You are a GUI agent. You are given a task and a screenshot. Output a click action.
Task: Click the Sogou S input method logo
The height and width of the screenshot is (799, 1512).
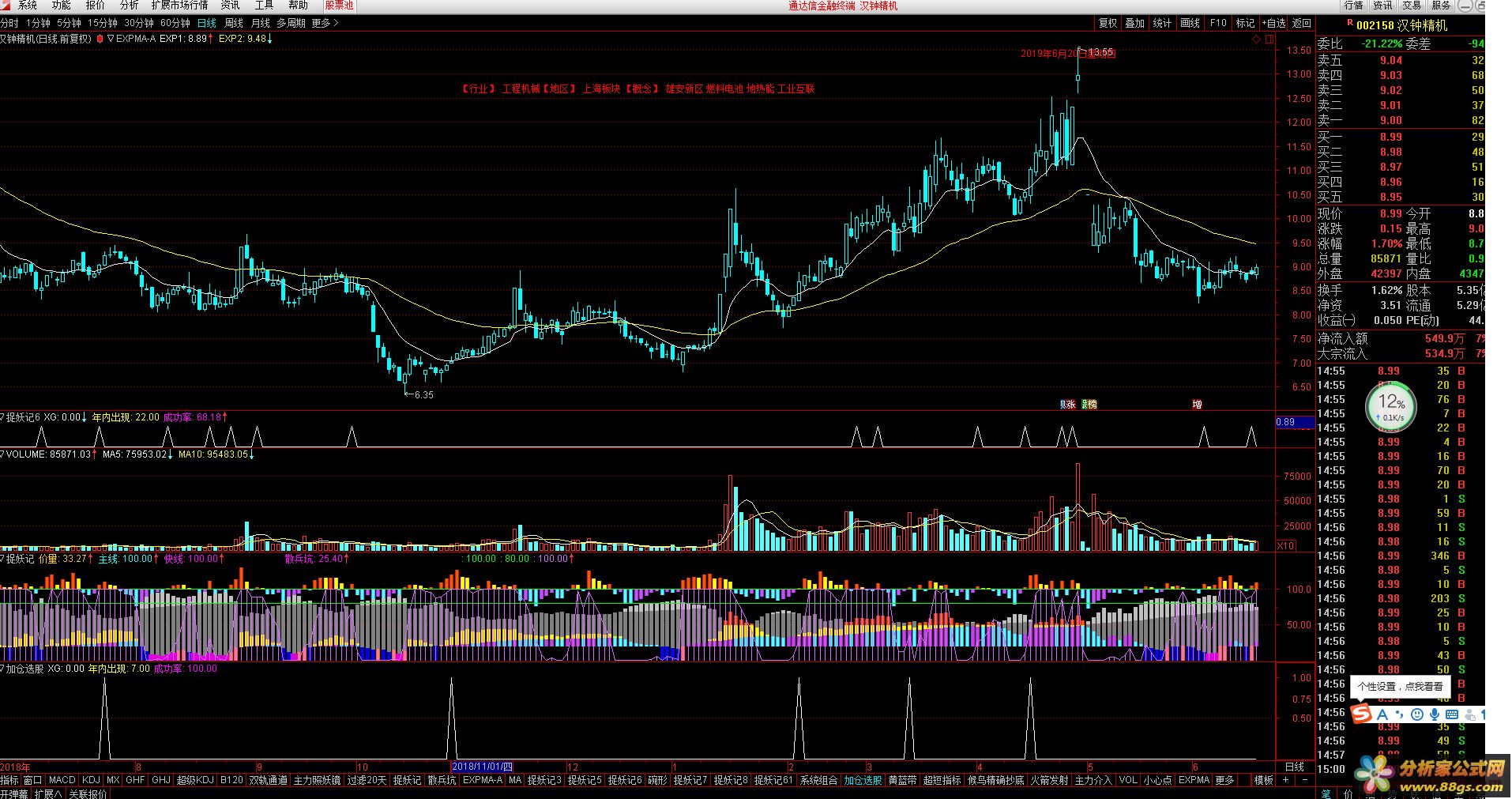(x=1360, y=714)
